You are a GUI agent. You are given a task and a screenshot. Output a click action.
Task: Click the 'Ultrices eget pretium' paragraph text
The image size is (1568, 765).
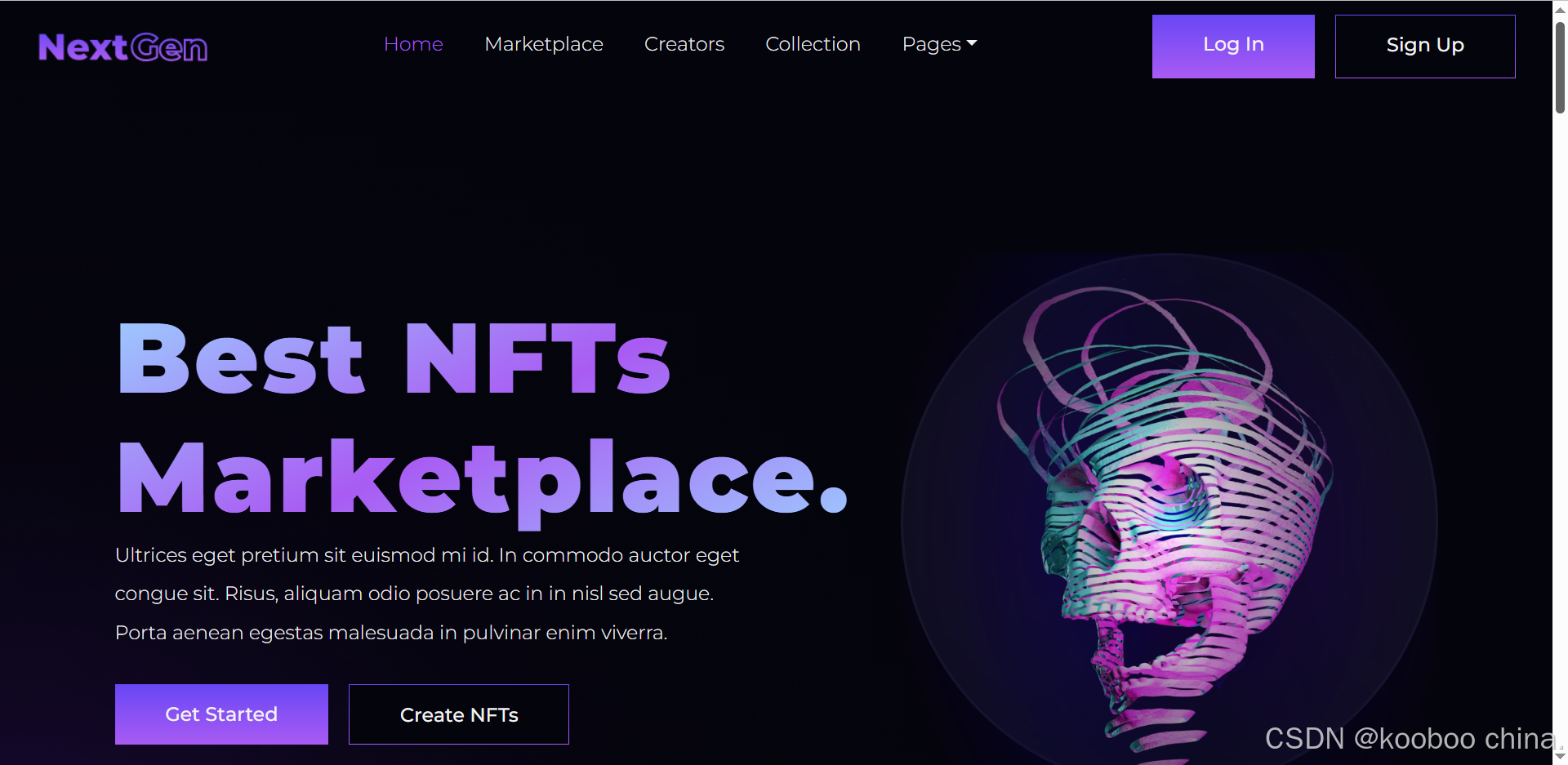point(427,594)
